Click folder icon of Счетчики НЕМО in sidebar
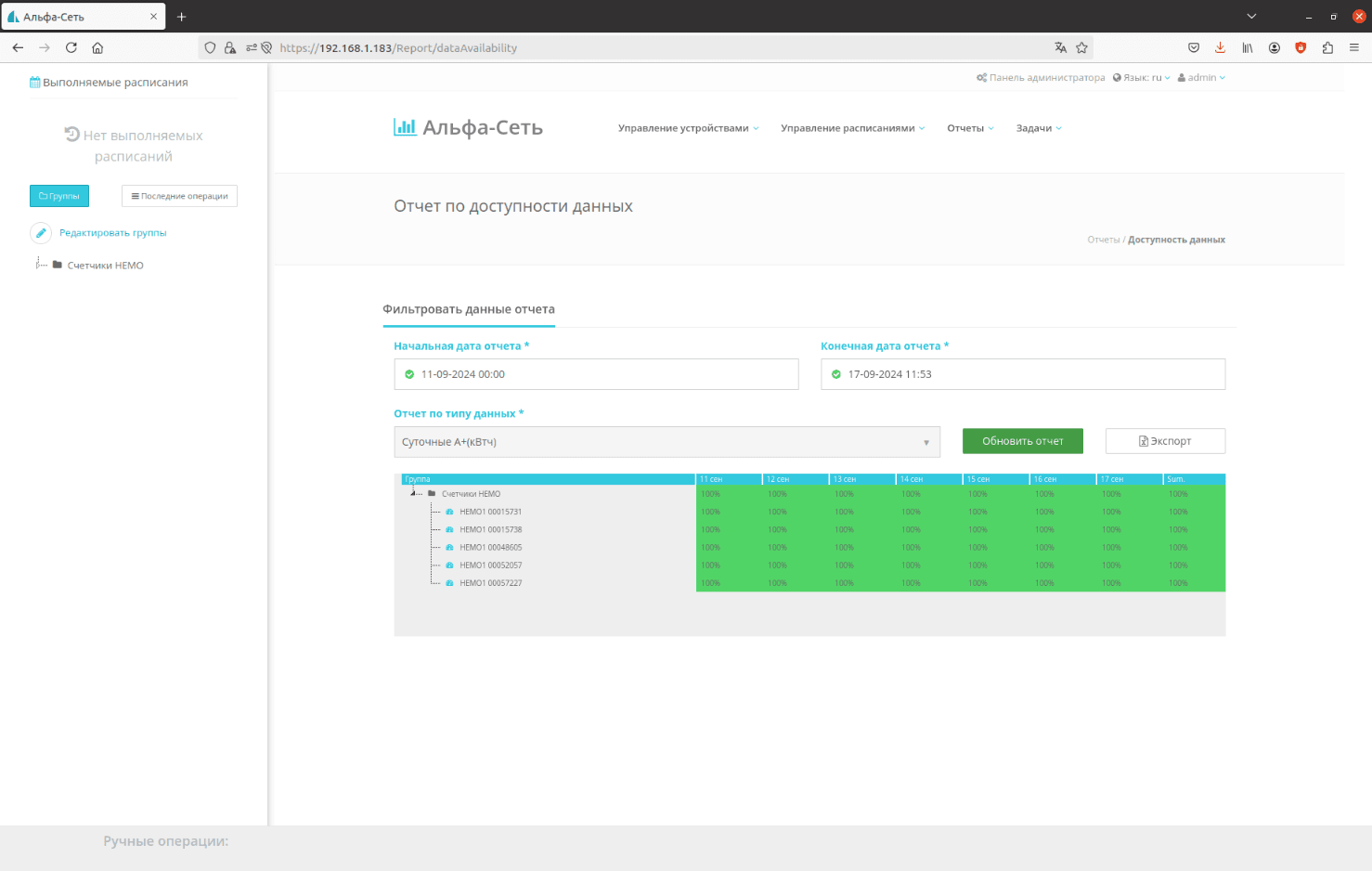Image resolution: width=1372 pixels, height=871 pixels. point(58,265)
